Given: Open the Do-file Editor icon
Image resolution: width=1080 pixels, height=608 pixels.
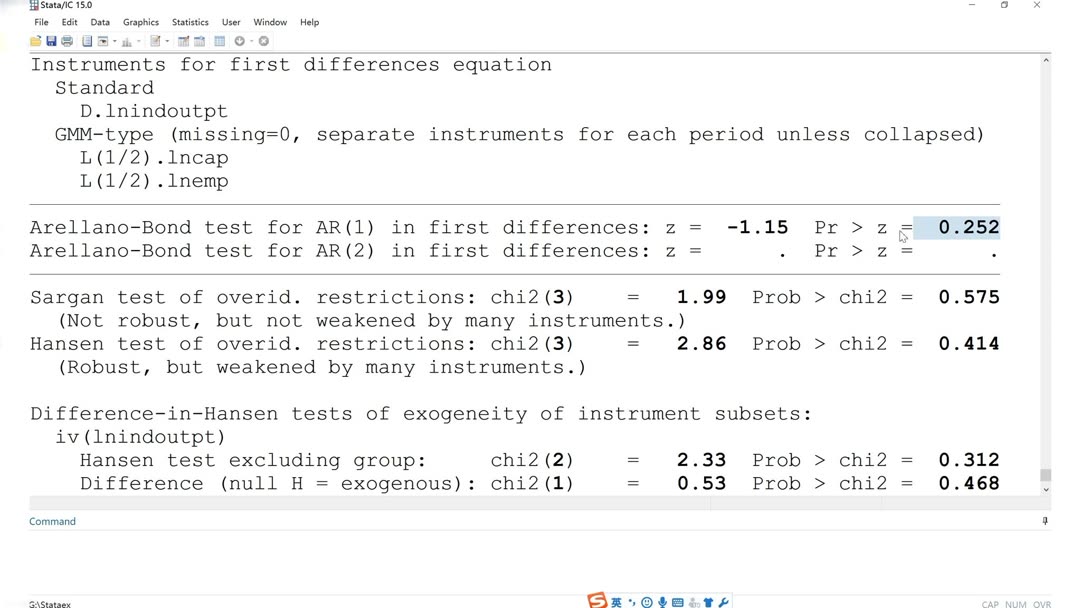Looking at the screenshot, I should tap(155, 41).
